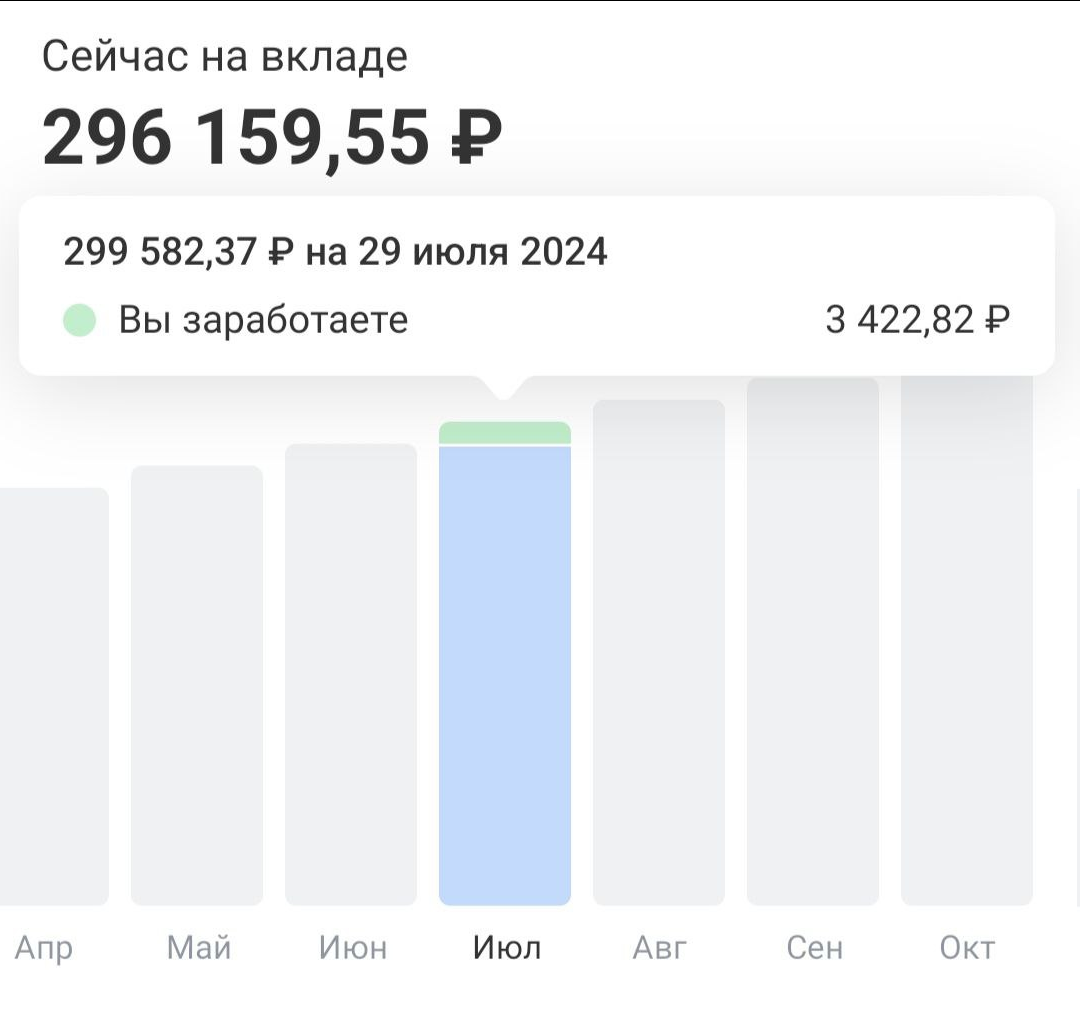Select the August bar in the chart
The image size is (1080, 1016).
pos(659,652)
